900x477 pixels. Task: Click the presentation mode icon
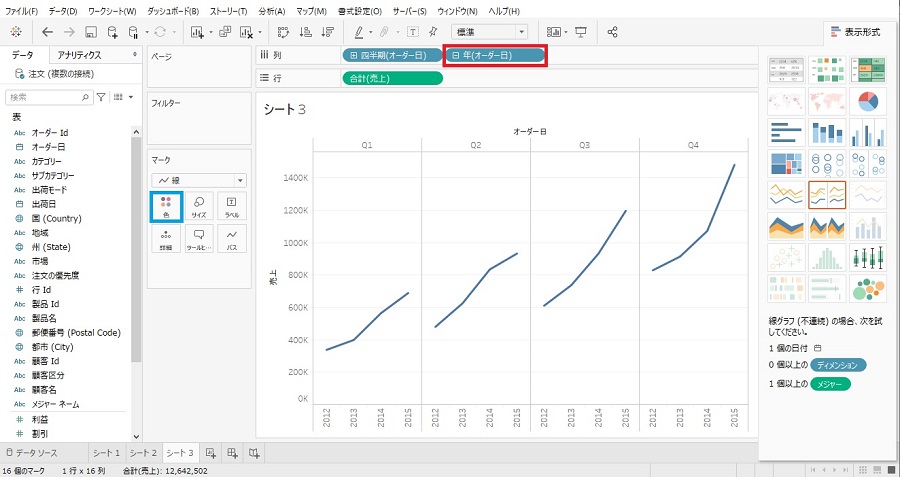click(x=581, y=32)
